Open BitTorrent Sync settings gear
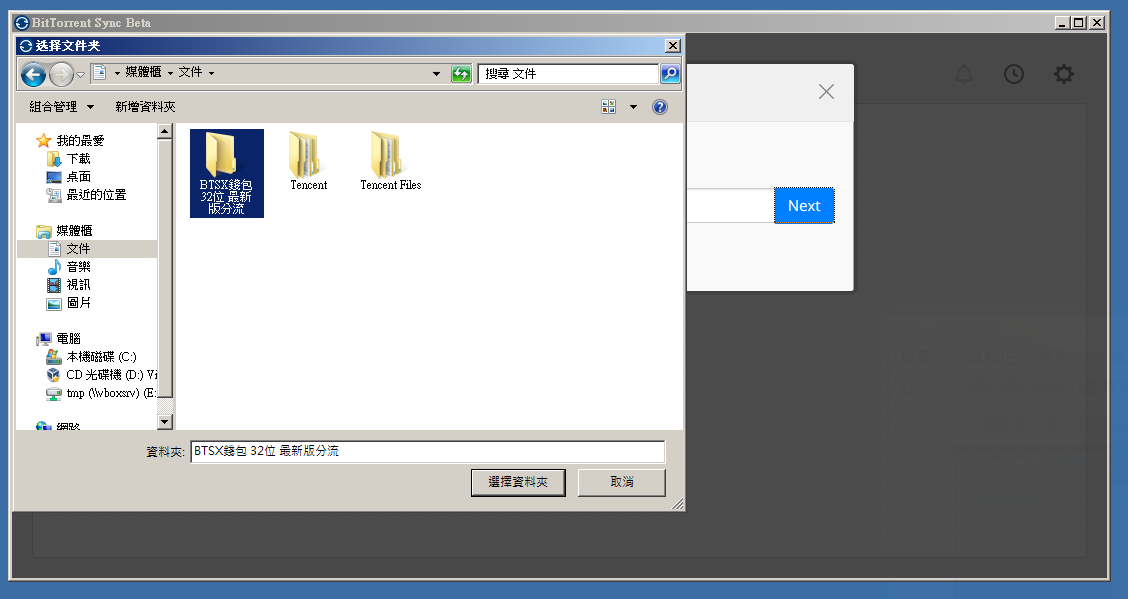 [1064, 73]
